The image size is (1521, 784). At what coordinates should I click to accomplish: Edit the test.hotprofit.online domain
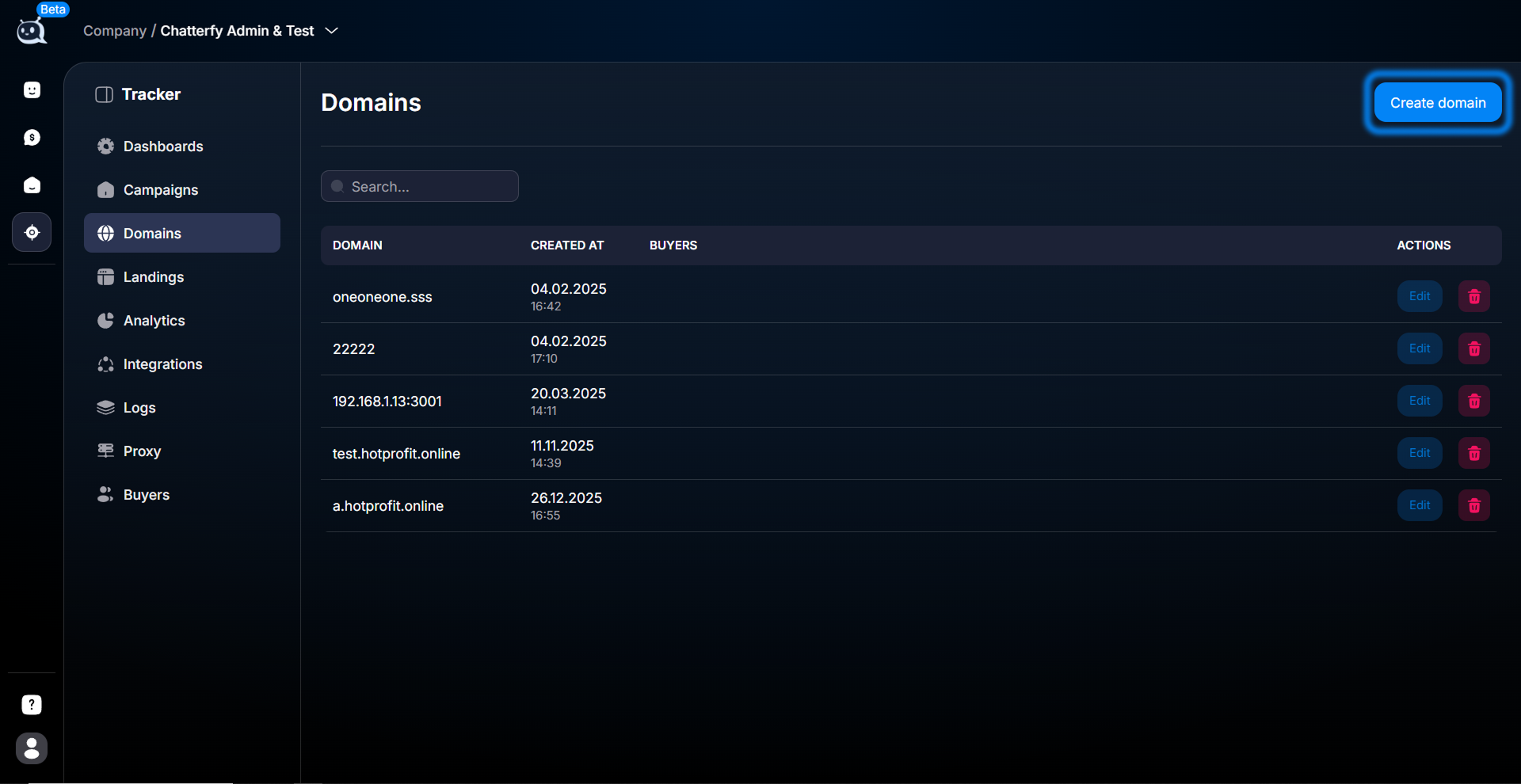tap(1420, 453)
